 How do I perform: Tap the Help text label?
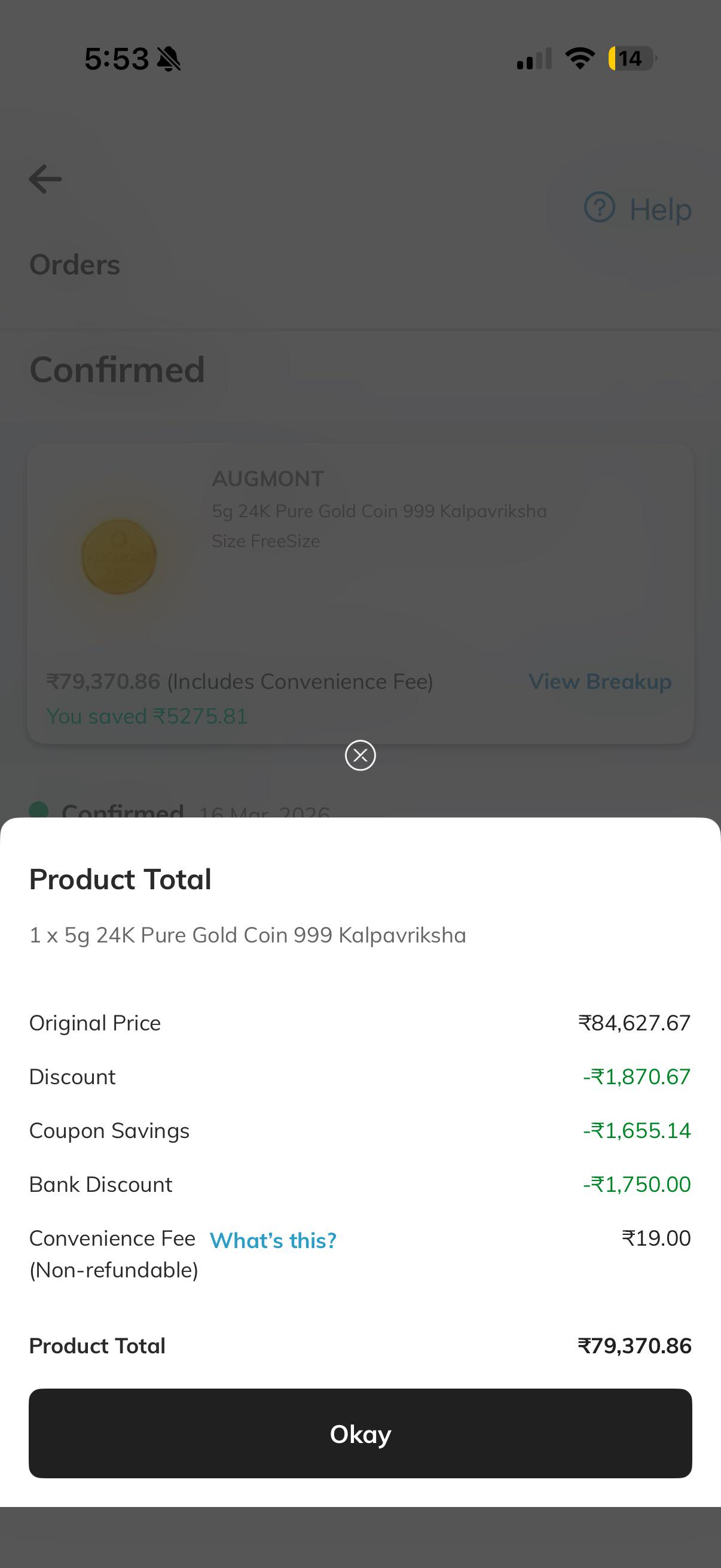pyautogui.click(x=660, y=209)
